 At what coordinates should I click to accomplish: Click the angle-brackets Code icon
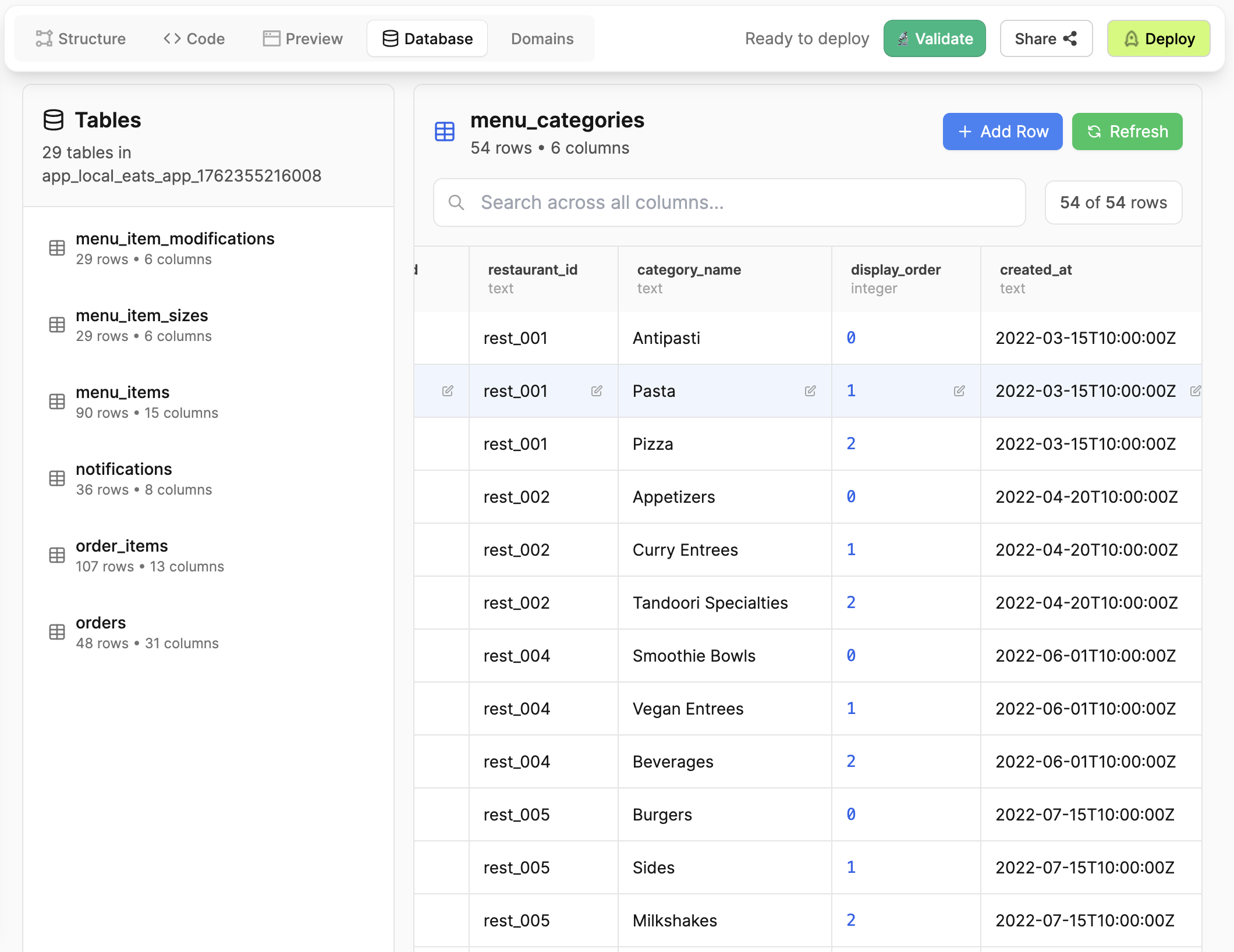[x=171, y=38]
